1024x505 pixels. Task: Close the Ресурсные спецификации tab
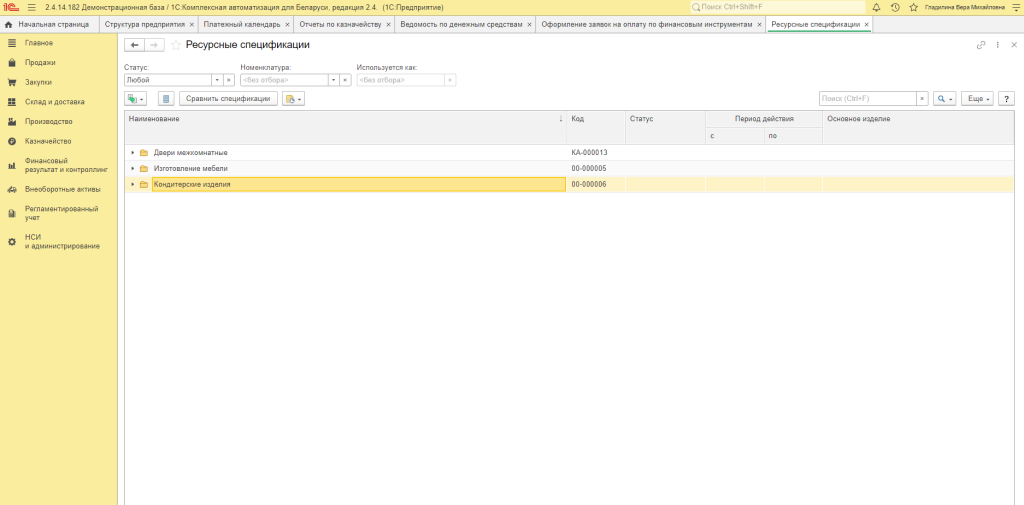coord(867,24)
